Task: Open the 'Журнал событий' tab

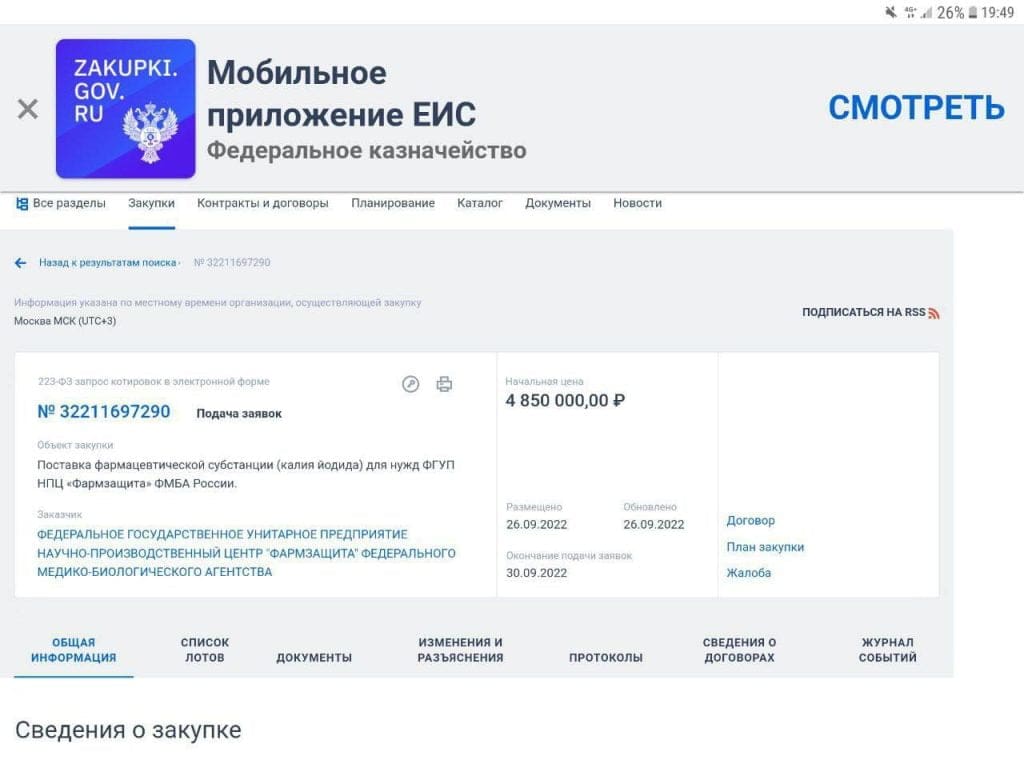Action: 888,650
